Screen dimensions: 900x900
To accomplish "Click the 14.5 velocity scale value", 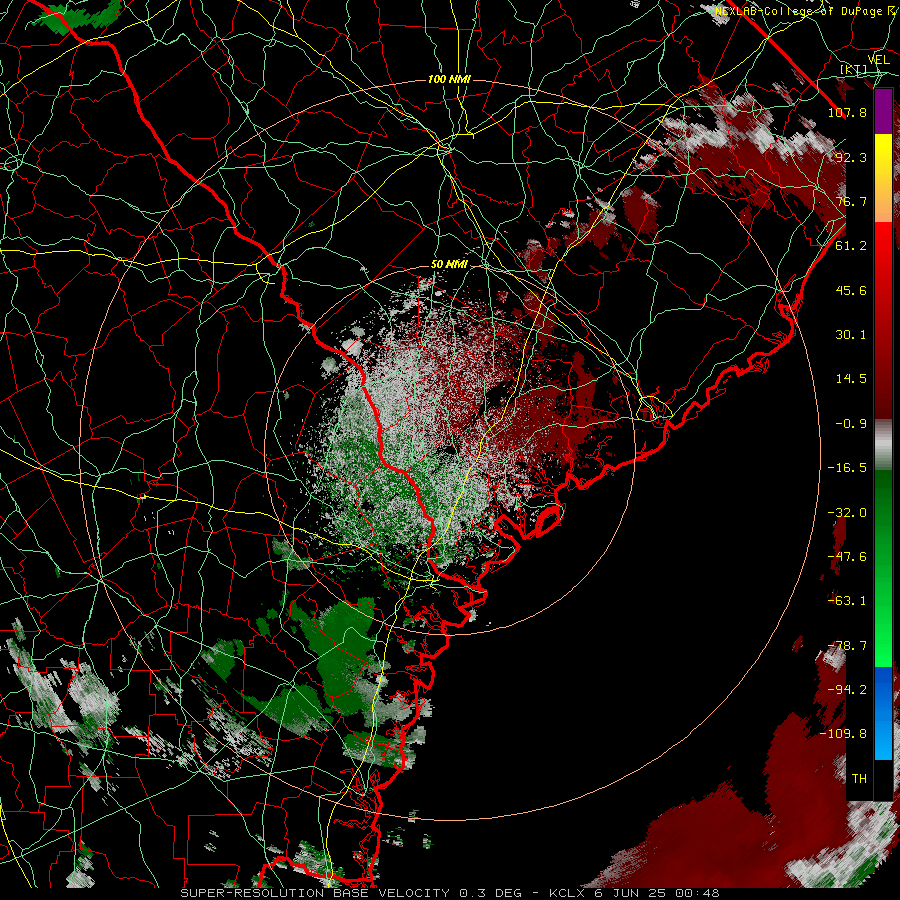I will (x=851, y=379).
